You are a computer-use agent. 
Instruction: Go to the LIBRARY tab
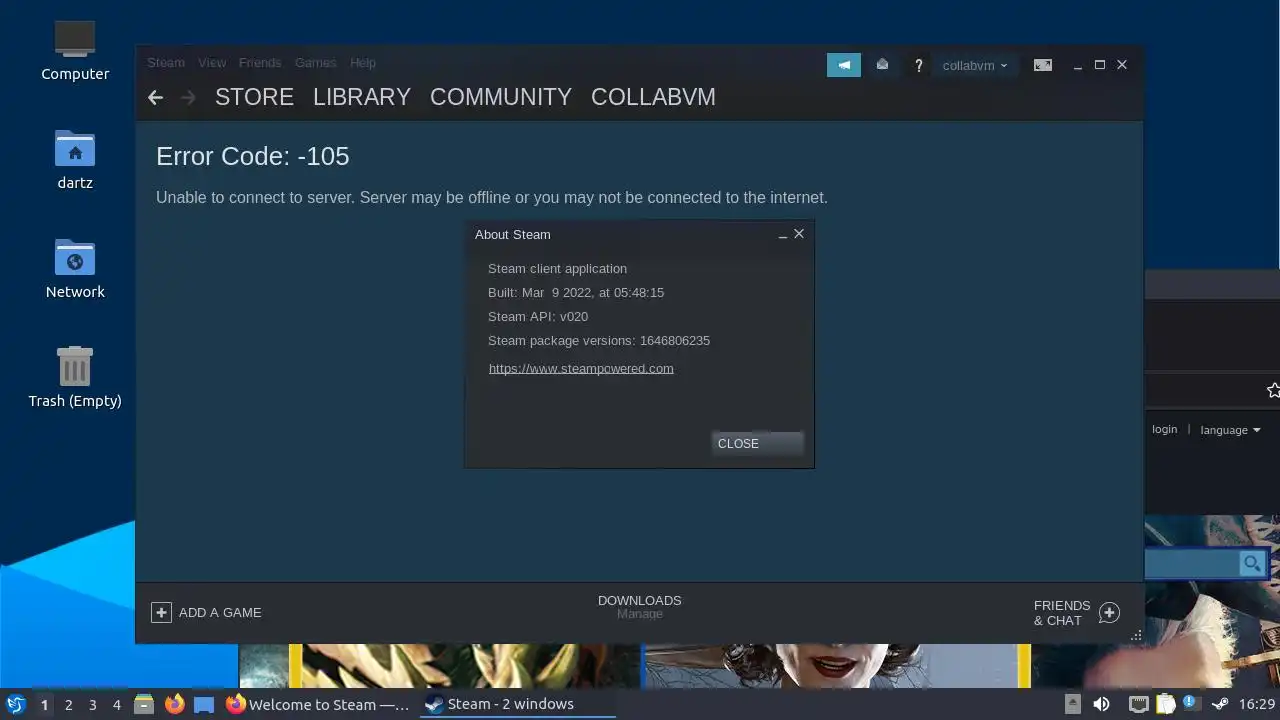pyautogui.click(x=362, y=97)
